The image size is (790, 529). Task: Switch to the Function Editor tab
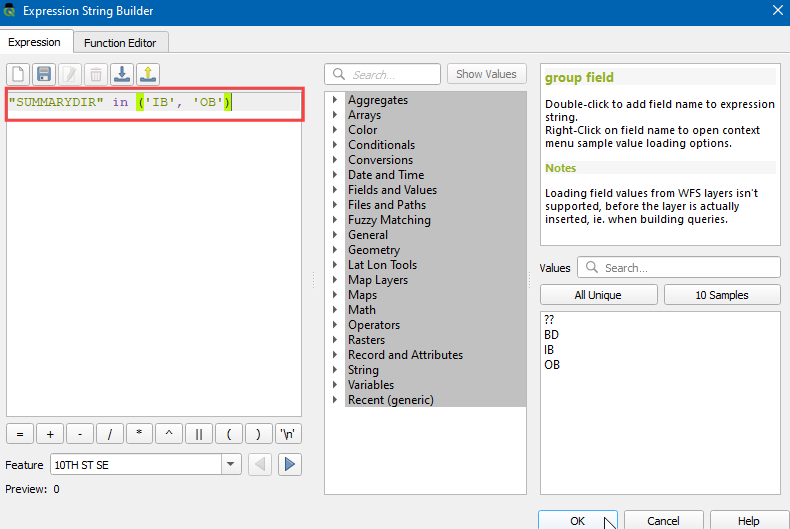point(126,43)
